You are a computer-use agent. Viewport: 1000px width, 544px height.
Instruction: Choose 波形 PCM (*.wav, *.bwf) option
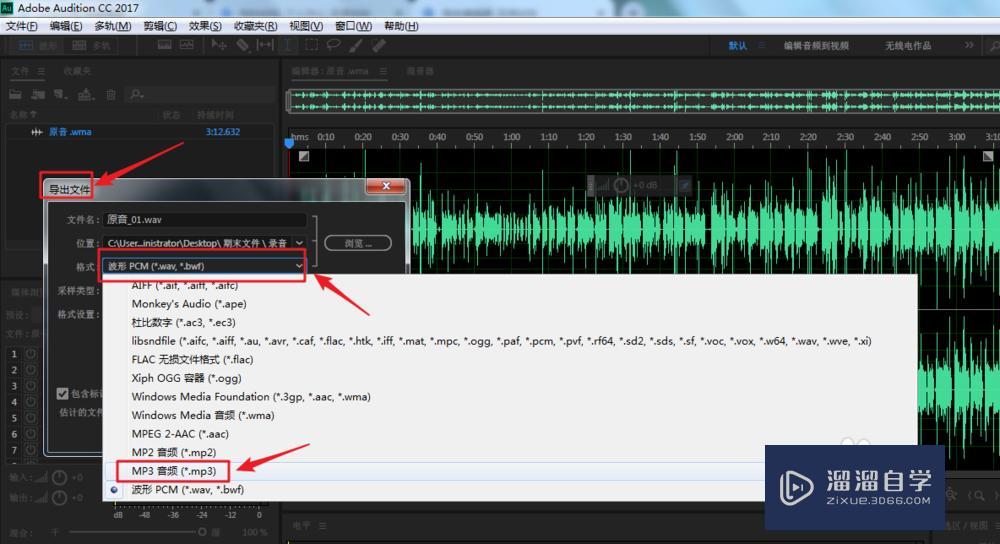(188, 489)
